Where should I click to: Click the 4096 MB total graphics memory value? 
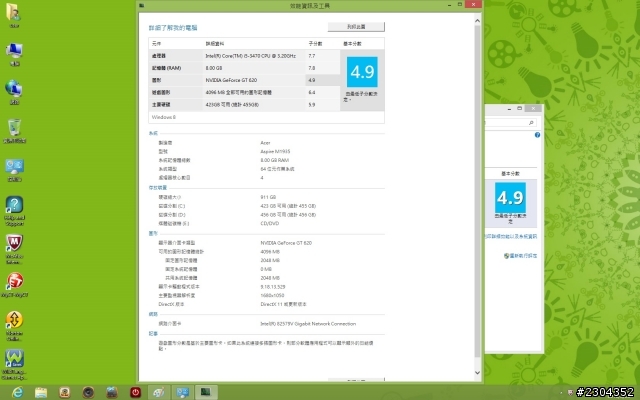[270, 252]
